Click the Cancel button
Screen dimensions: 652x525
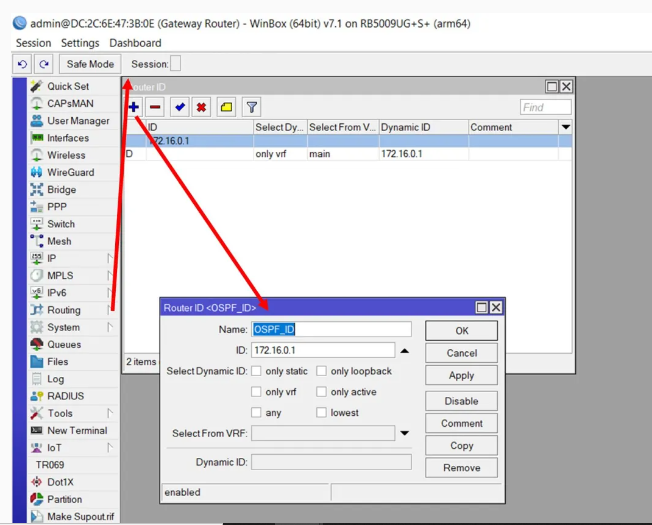click(462, 353)
